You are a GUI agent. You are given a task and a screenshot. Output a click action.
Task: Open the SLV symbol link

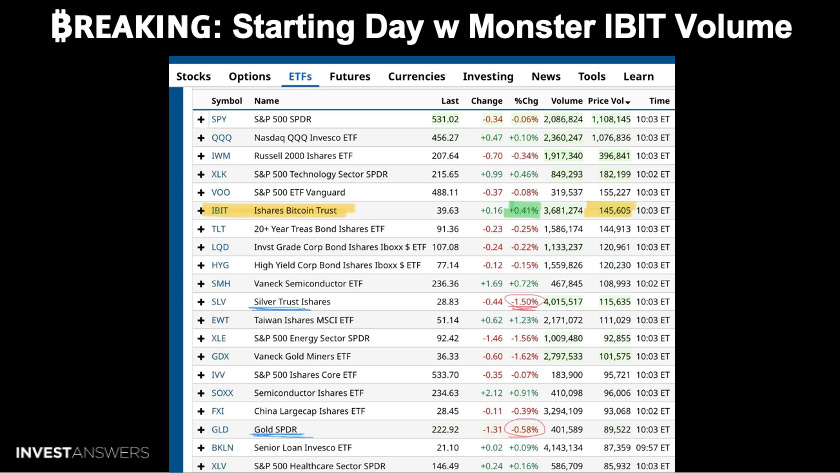point(219,302)
